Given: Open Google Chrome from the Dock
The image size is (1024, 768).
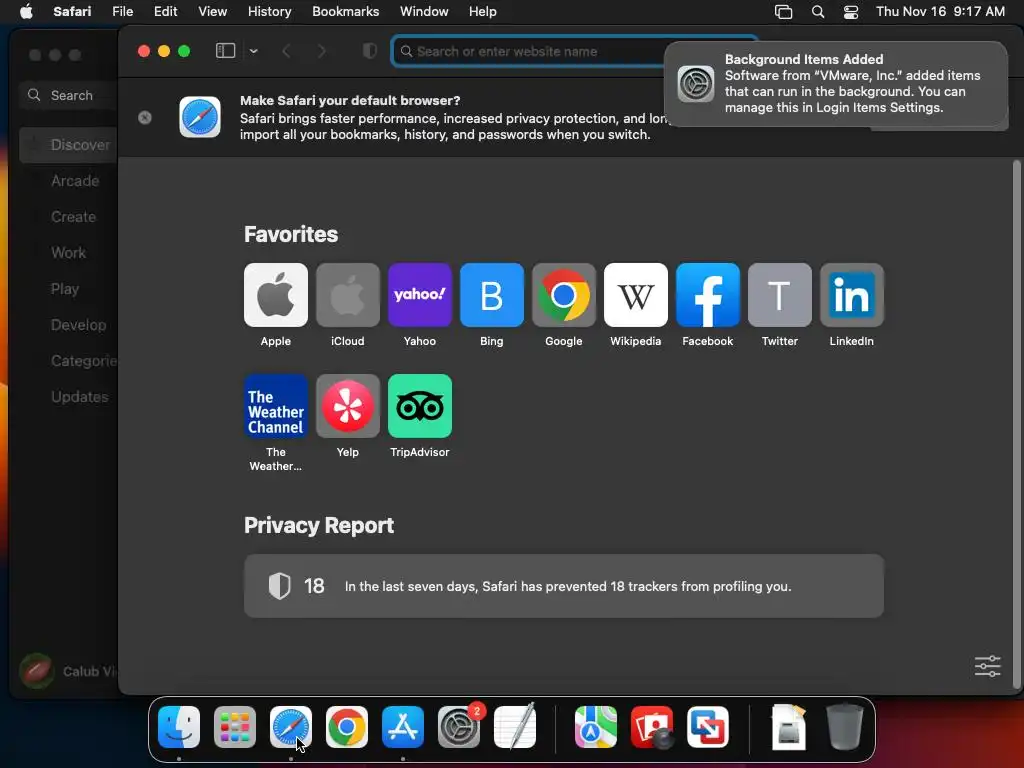Looking at the screenshot, I should point(347,726).
